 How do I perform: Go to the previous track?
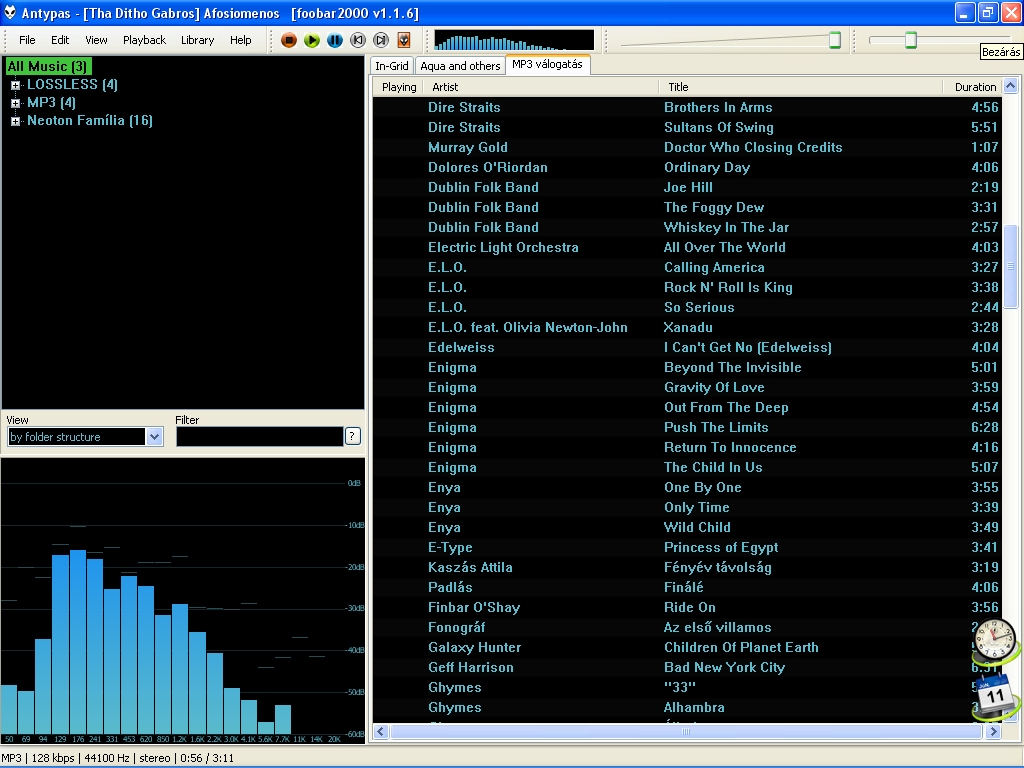pyautogui.click(x=358, y=40)
